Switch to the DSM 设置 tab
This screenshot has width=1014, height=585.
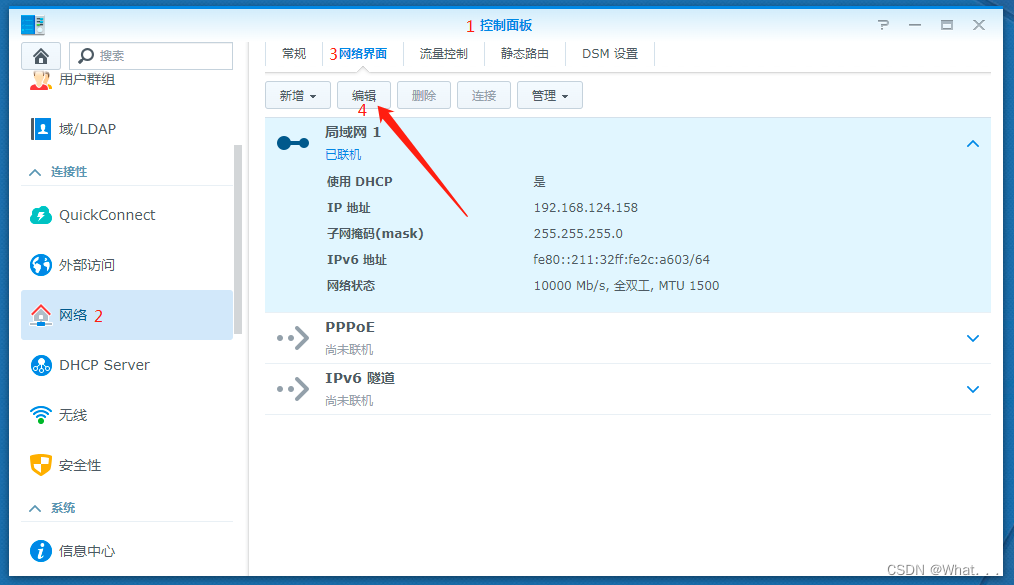pyautogui.click(x=610, y=54)
